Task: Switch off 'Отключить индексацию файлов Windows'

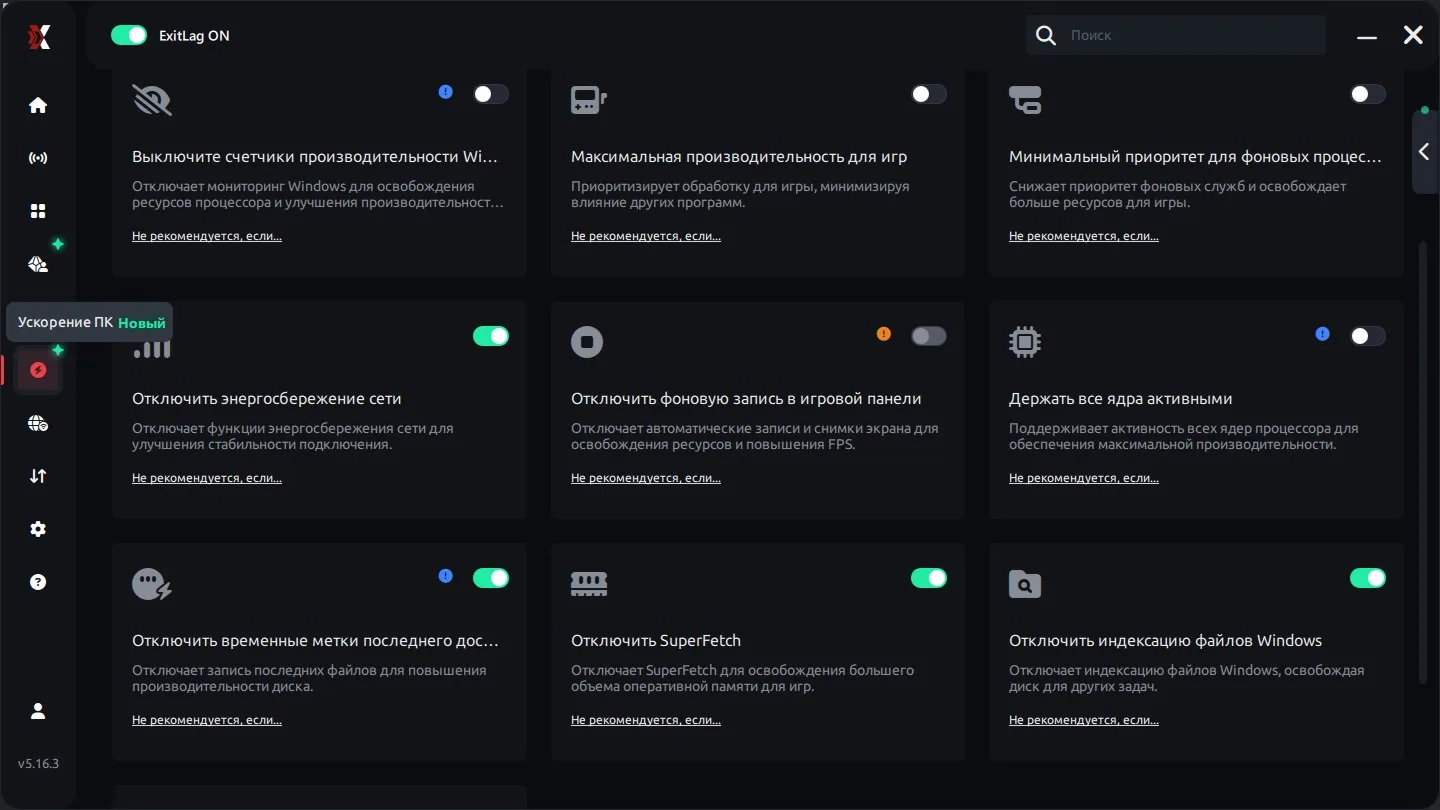Action: [1368, 578]
